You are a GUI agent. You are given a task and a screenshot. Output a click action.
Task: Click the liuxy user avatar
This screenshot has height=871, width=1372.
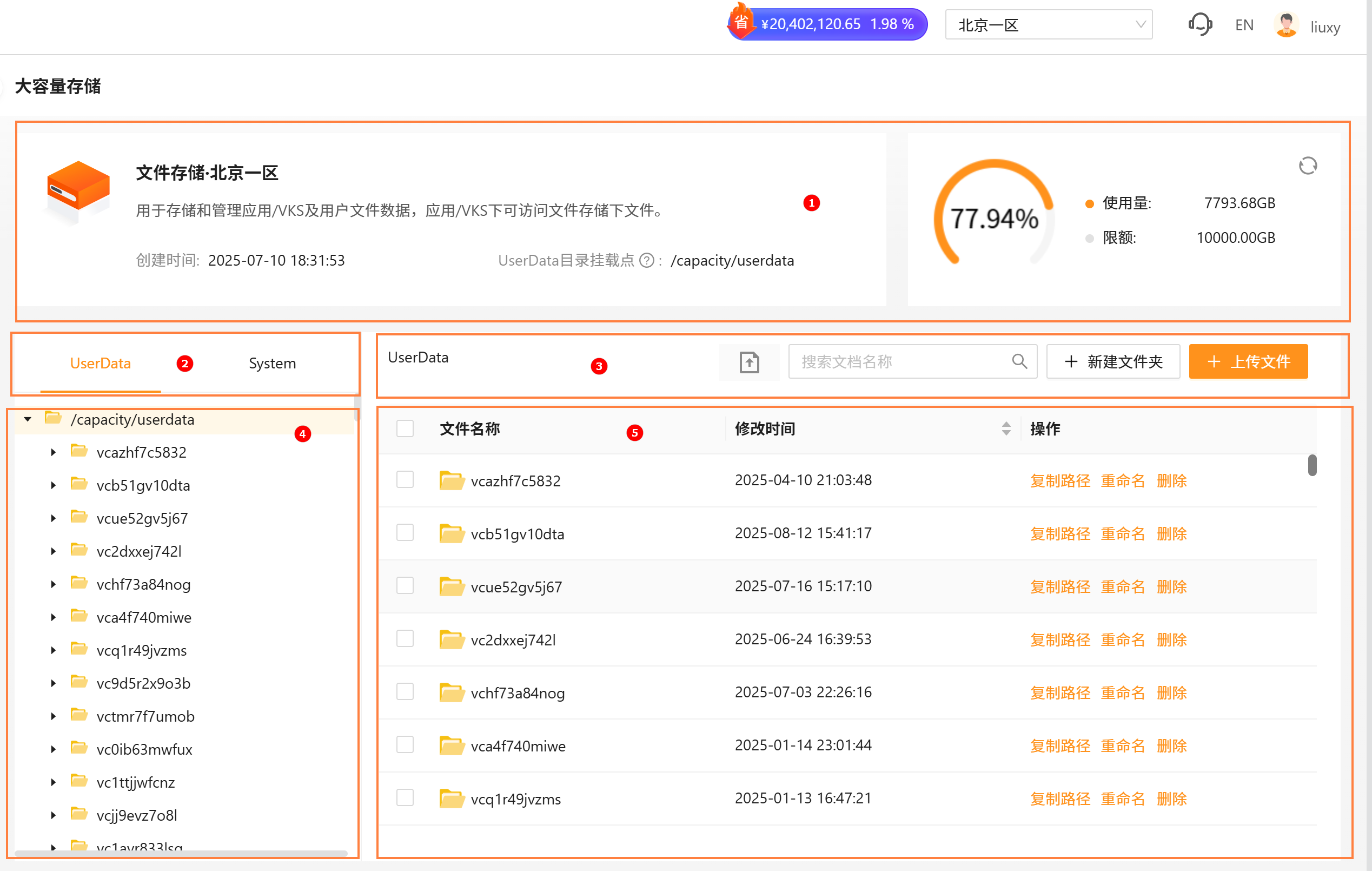(x=1285, y=25)
